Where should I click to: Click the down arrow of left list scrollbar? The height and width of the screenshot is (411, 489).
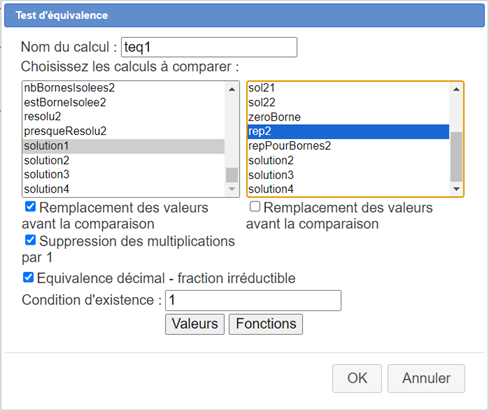click(x=232, y=189)
